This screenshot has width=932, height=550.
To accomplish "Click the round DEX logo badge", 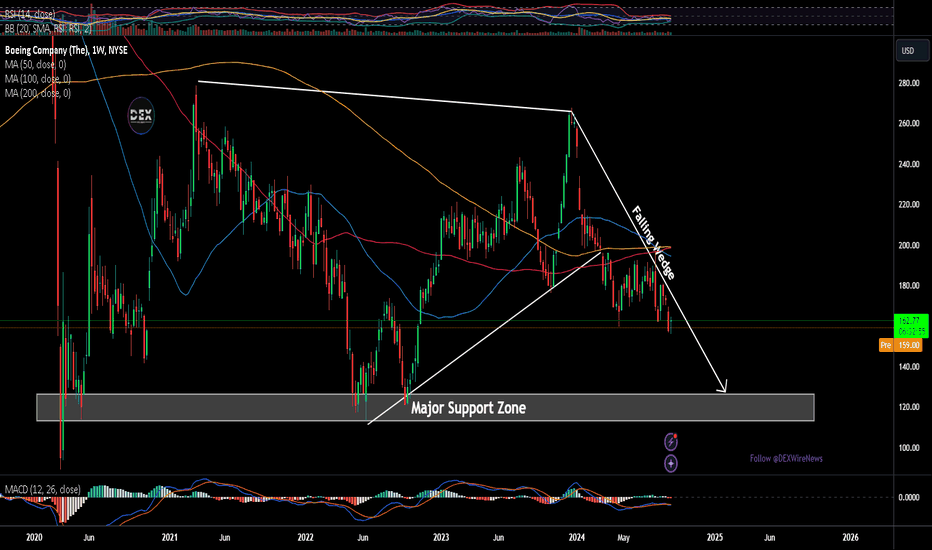I will point(141,115).
